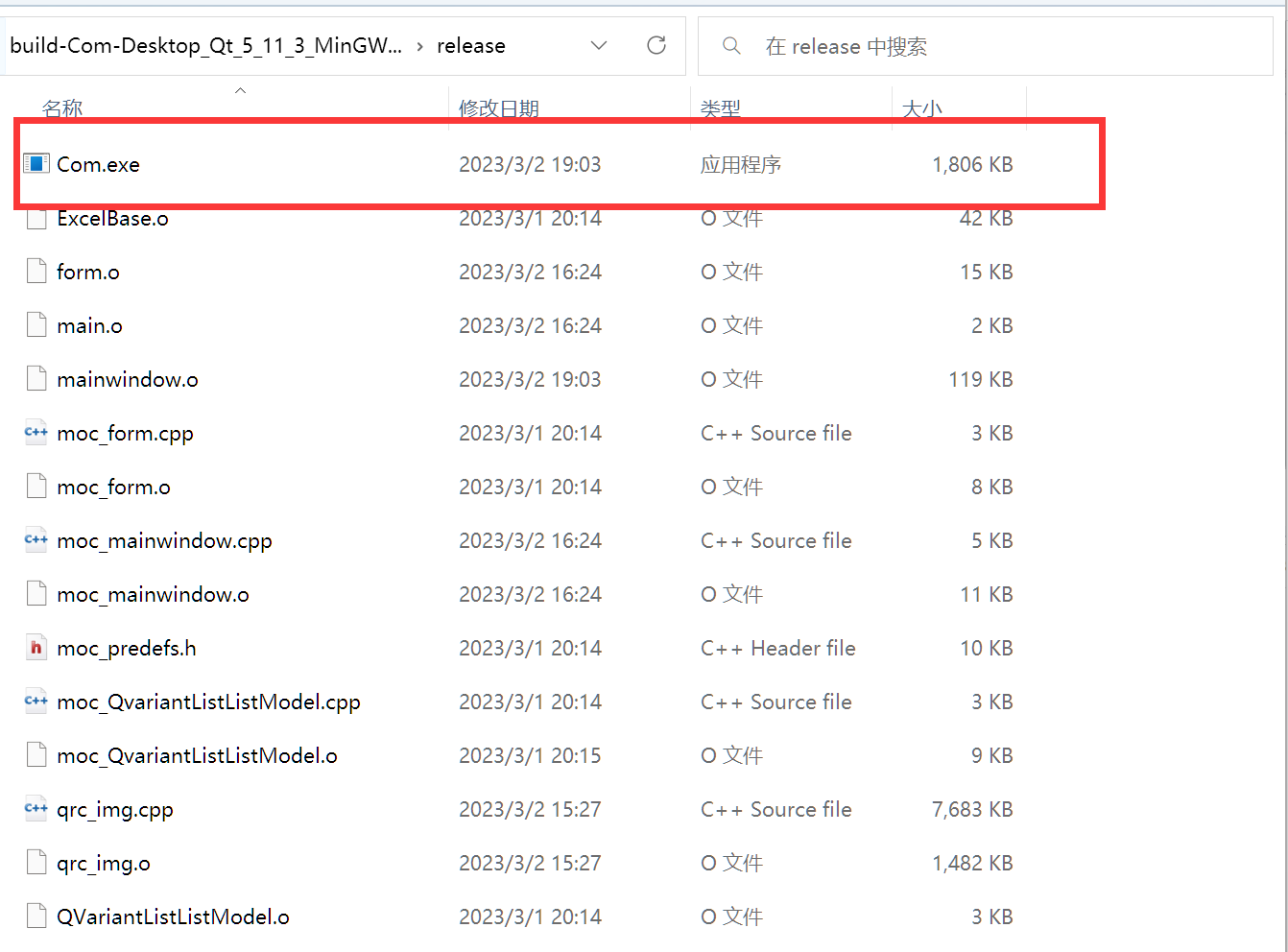Click the Com.exe application icon
Viewport: 1288px width, 952px height.
[x=36, y=164]
